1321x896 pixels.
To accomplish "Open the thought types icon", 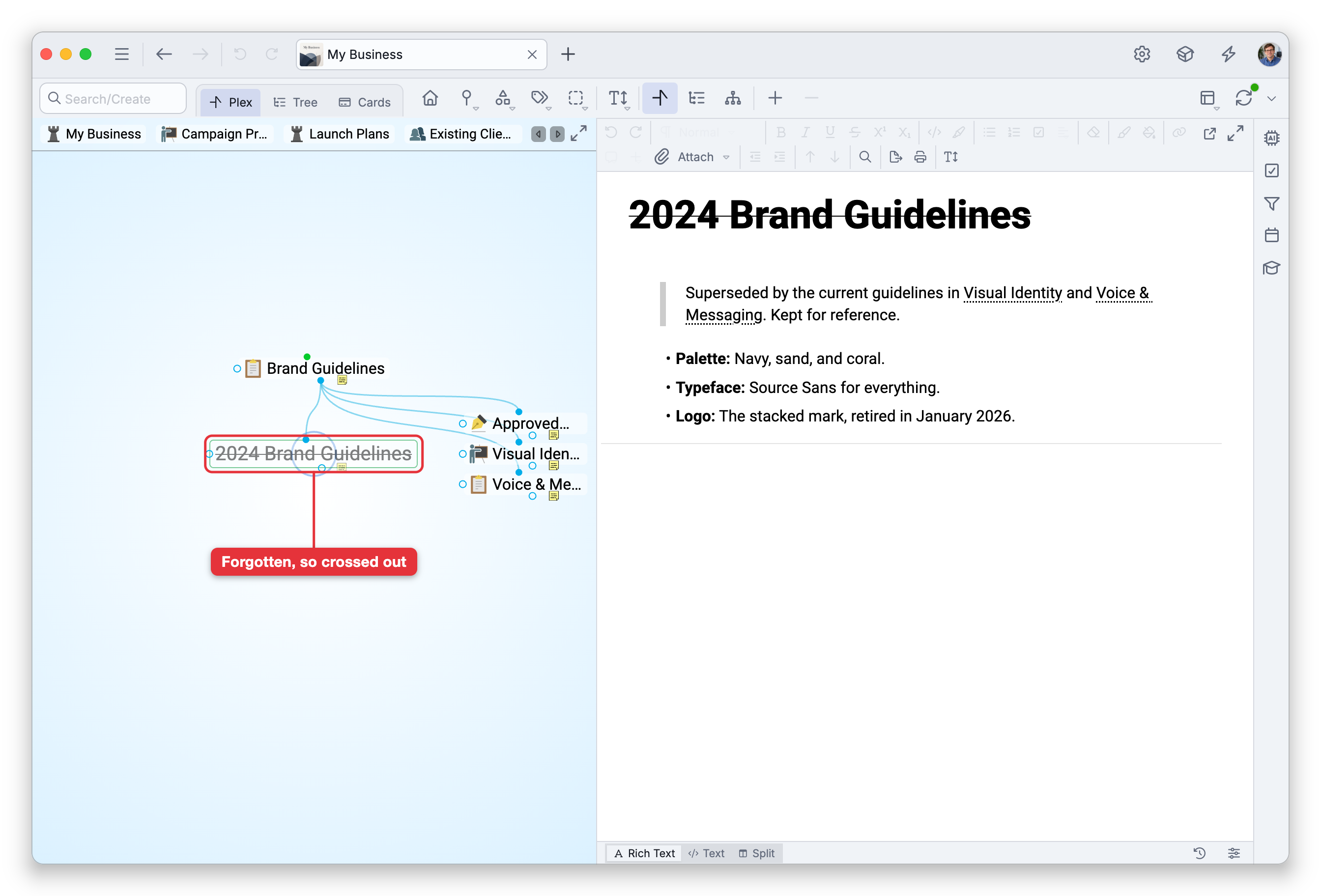I will point(503,98).
